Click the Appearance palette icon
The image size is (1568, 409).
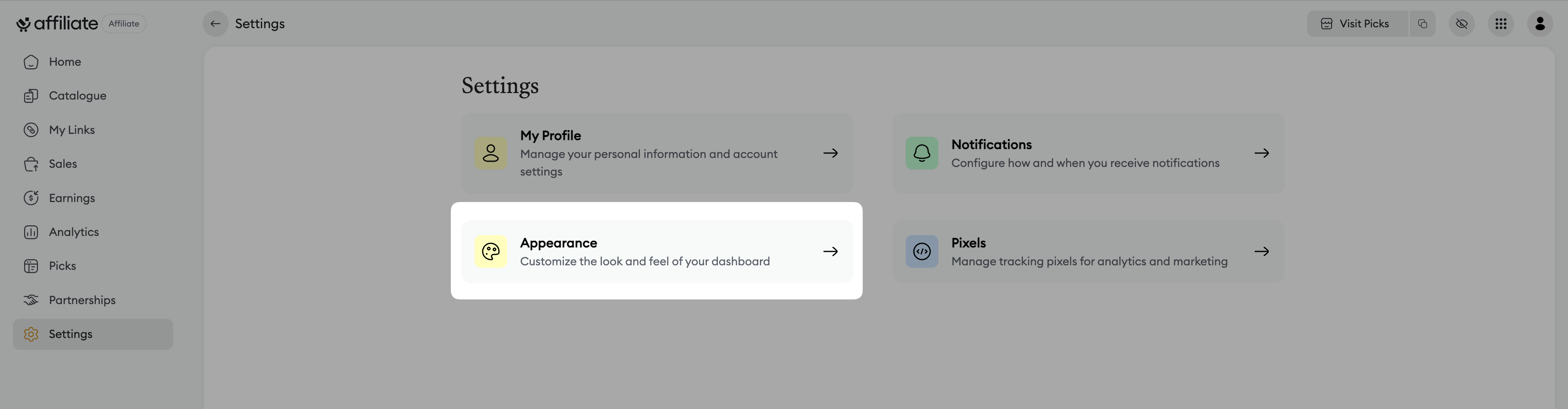(490, 251)
